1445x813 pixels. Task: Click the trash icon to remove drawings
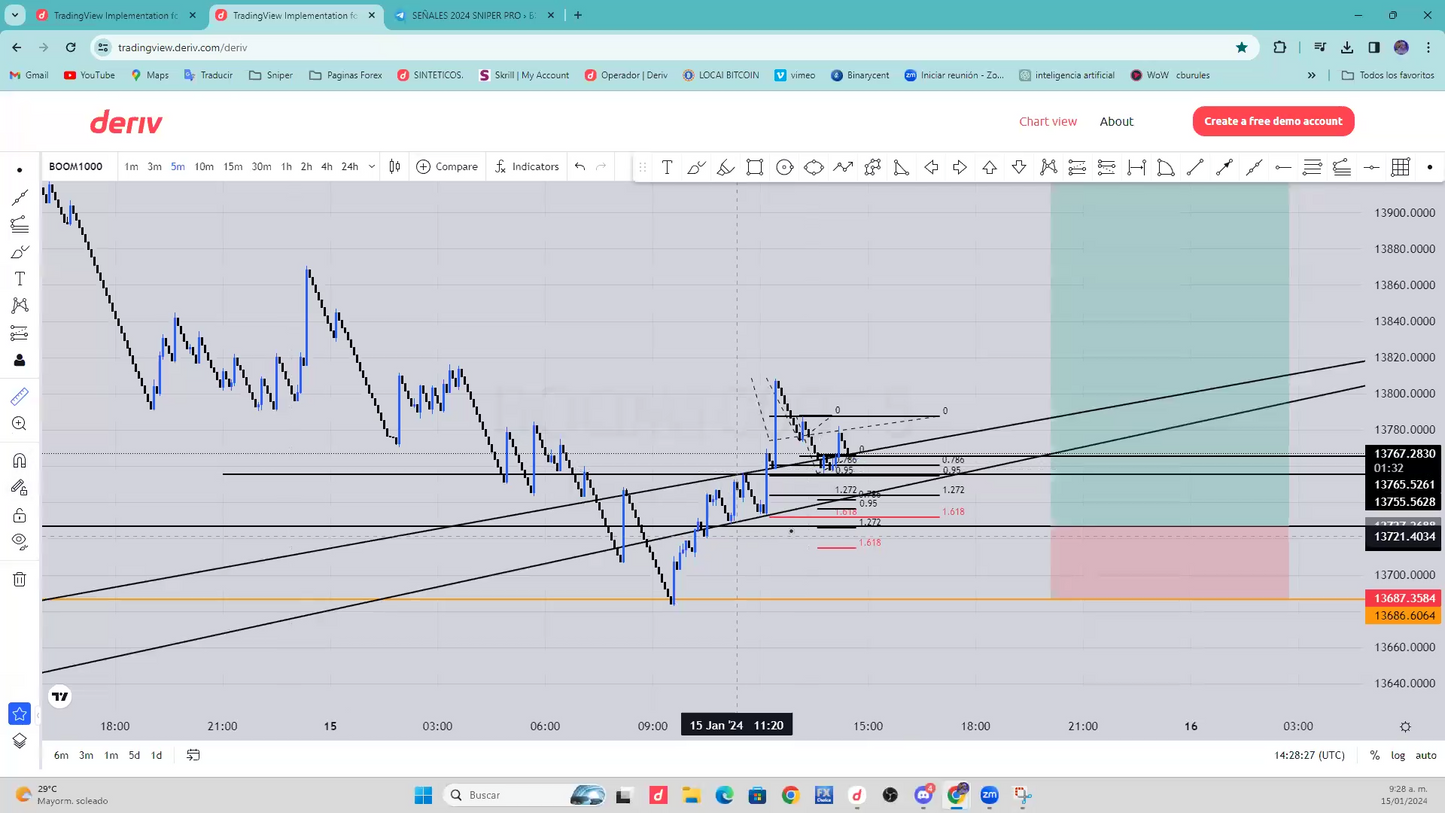click(x=19, y=580)
